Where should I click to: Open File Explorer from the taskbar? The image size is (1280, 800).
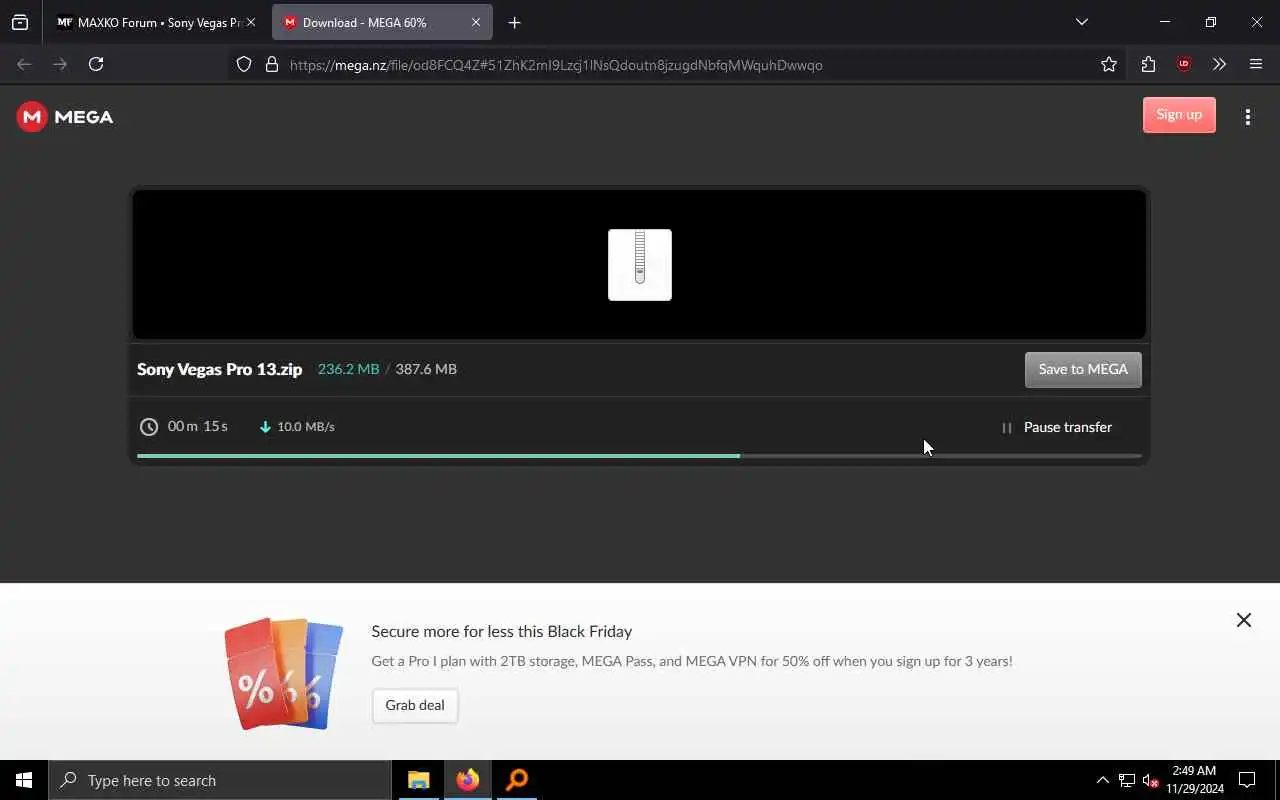419,780
